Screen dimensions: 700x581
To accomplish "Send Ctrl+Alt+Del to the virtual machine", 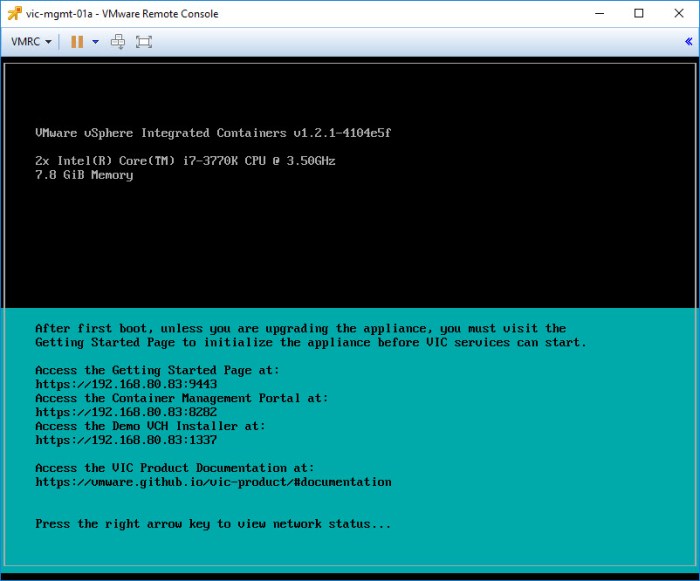I will pos(118,42).
